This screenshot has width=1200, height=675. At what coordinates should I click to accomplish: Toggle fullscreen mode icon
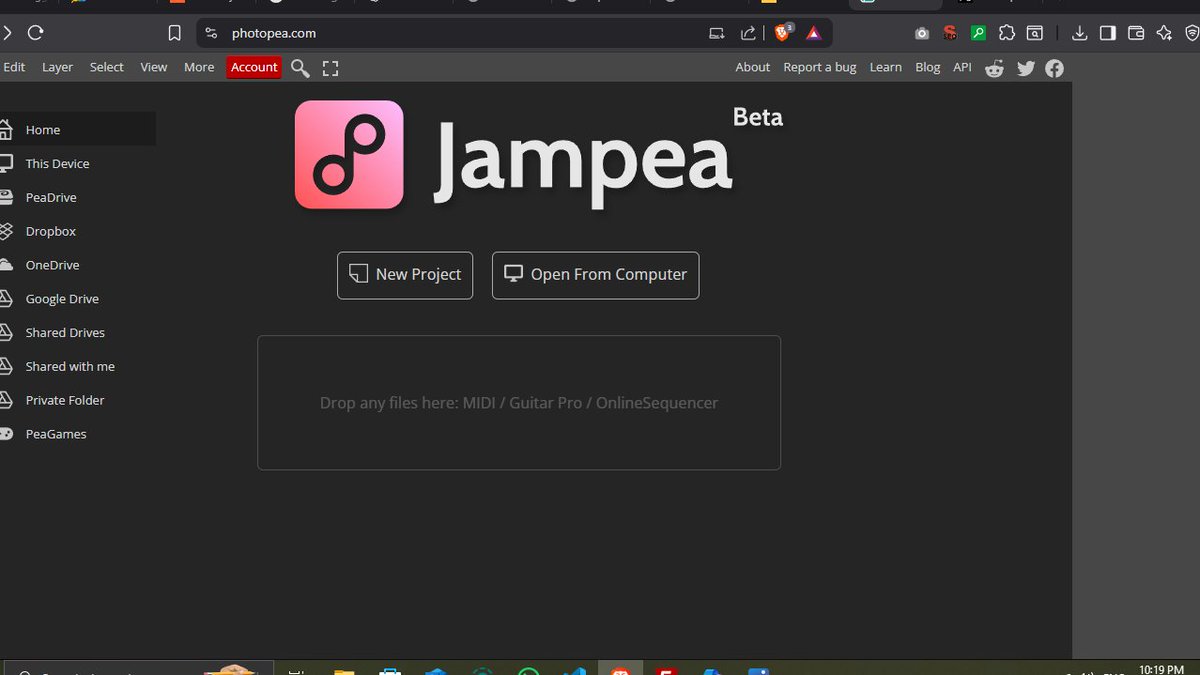tap(331, 68)
